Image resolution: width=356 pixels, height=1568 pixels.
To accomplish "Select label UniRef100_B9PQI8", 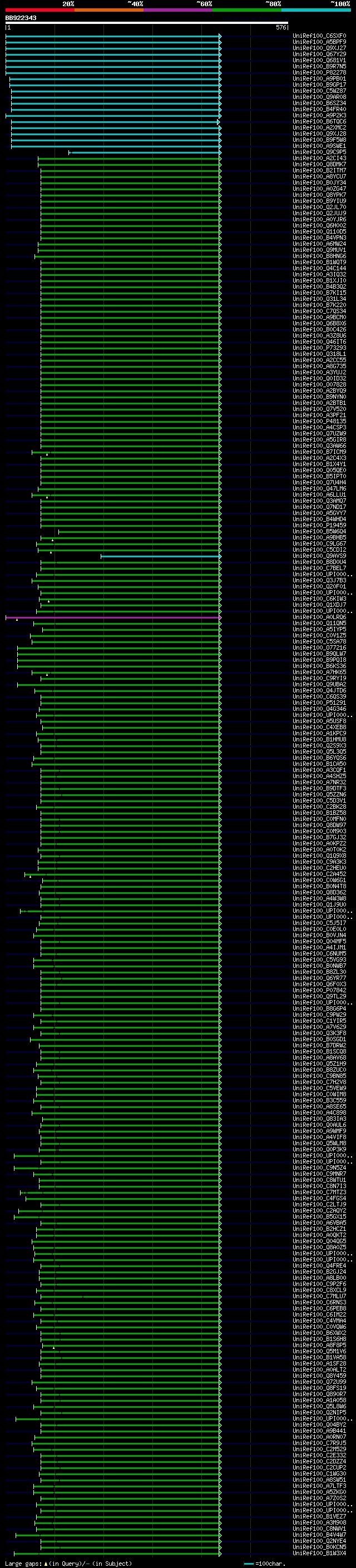I will pyautogui.click(x=319, y=660).
